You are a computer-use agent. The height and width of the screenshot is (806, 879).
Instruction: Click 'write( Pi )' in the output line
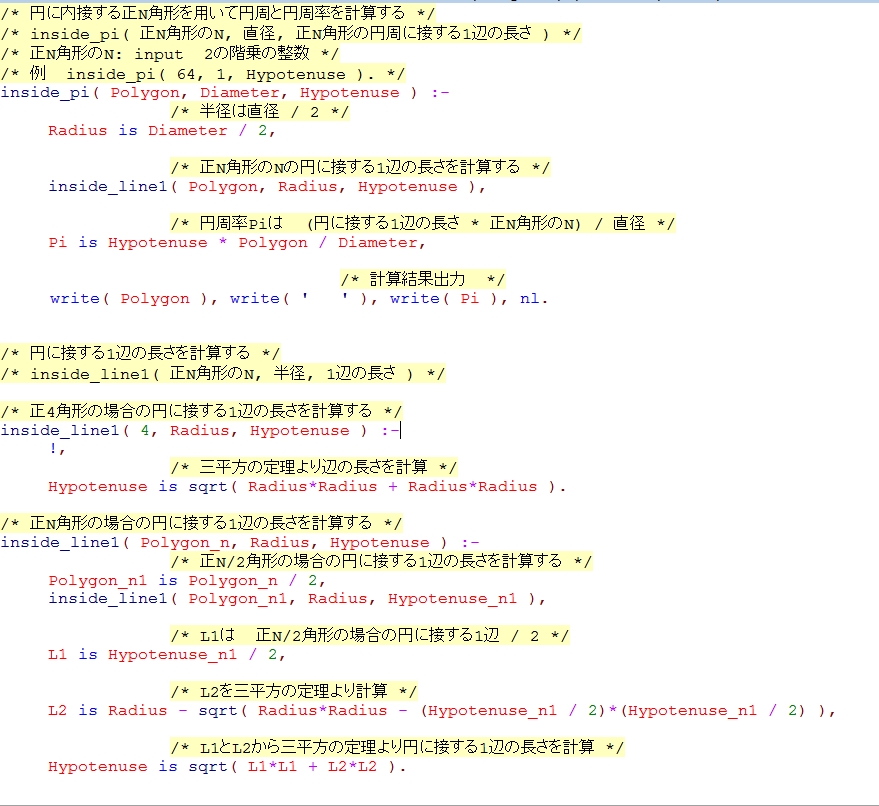(443, 299)
